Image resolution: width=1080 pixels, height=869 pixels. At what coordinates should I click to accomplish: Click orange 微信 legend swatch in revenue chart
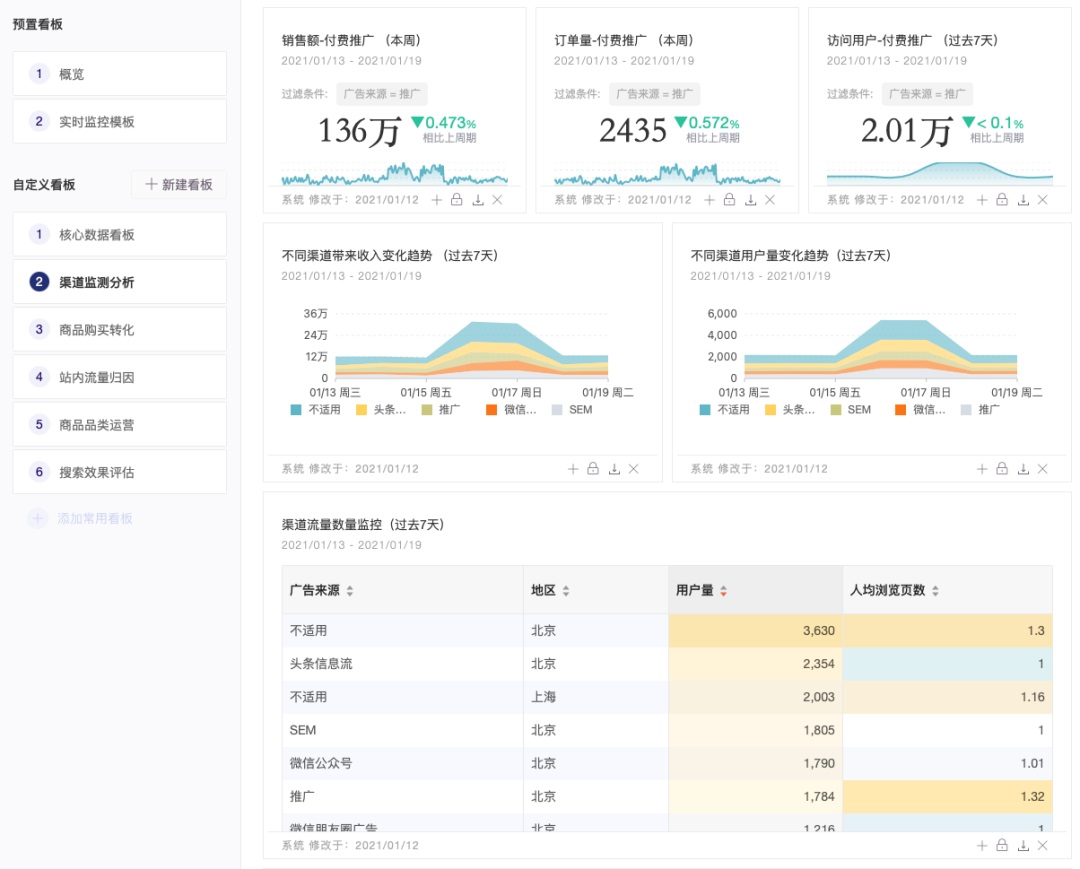(x=491, y=410)
